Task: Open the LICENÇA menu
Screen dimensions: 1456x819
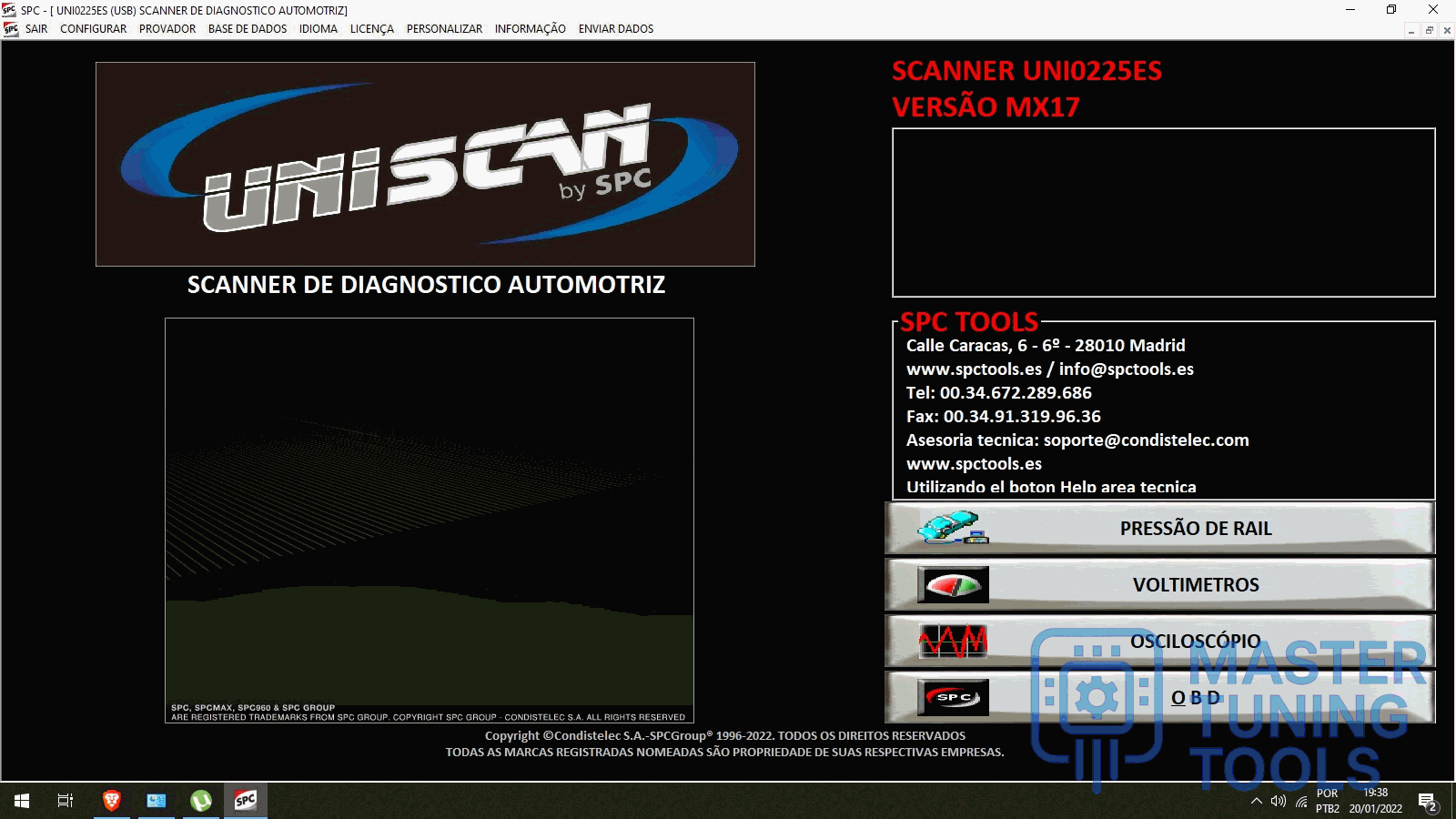Action: coord(371,29)
